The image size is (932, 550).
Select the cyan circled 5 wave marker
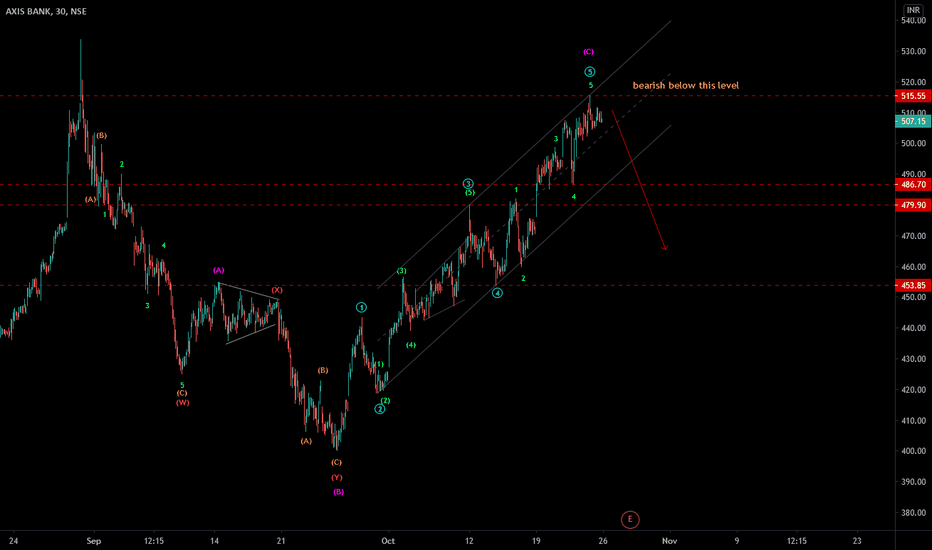590,72
